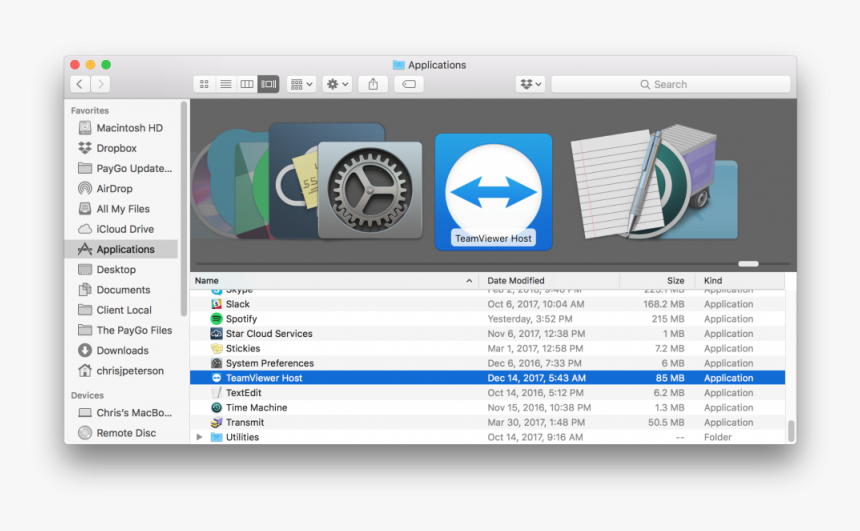
Task: Sort by the Size column header
Action: (658, 280)
